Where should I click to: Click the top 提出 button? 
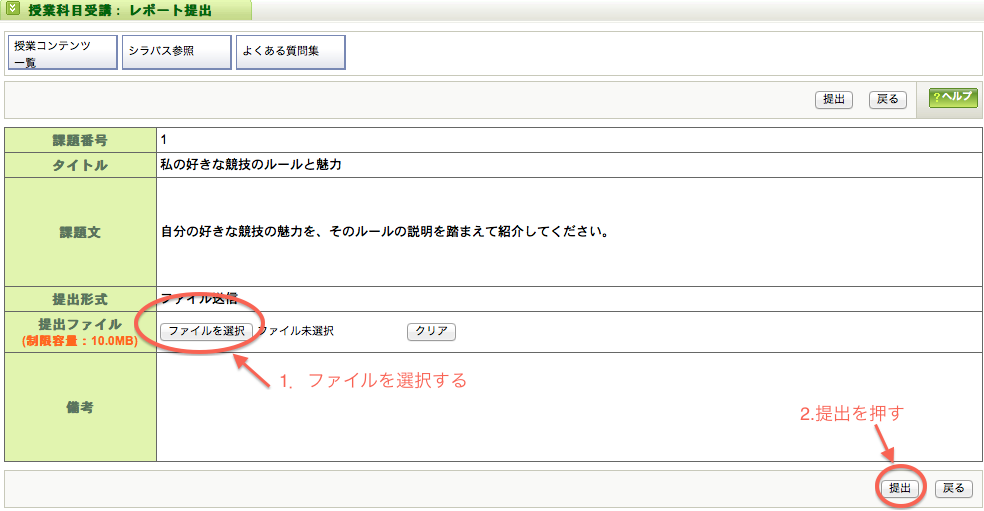pos(833,99)
